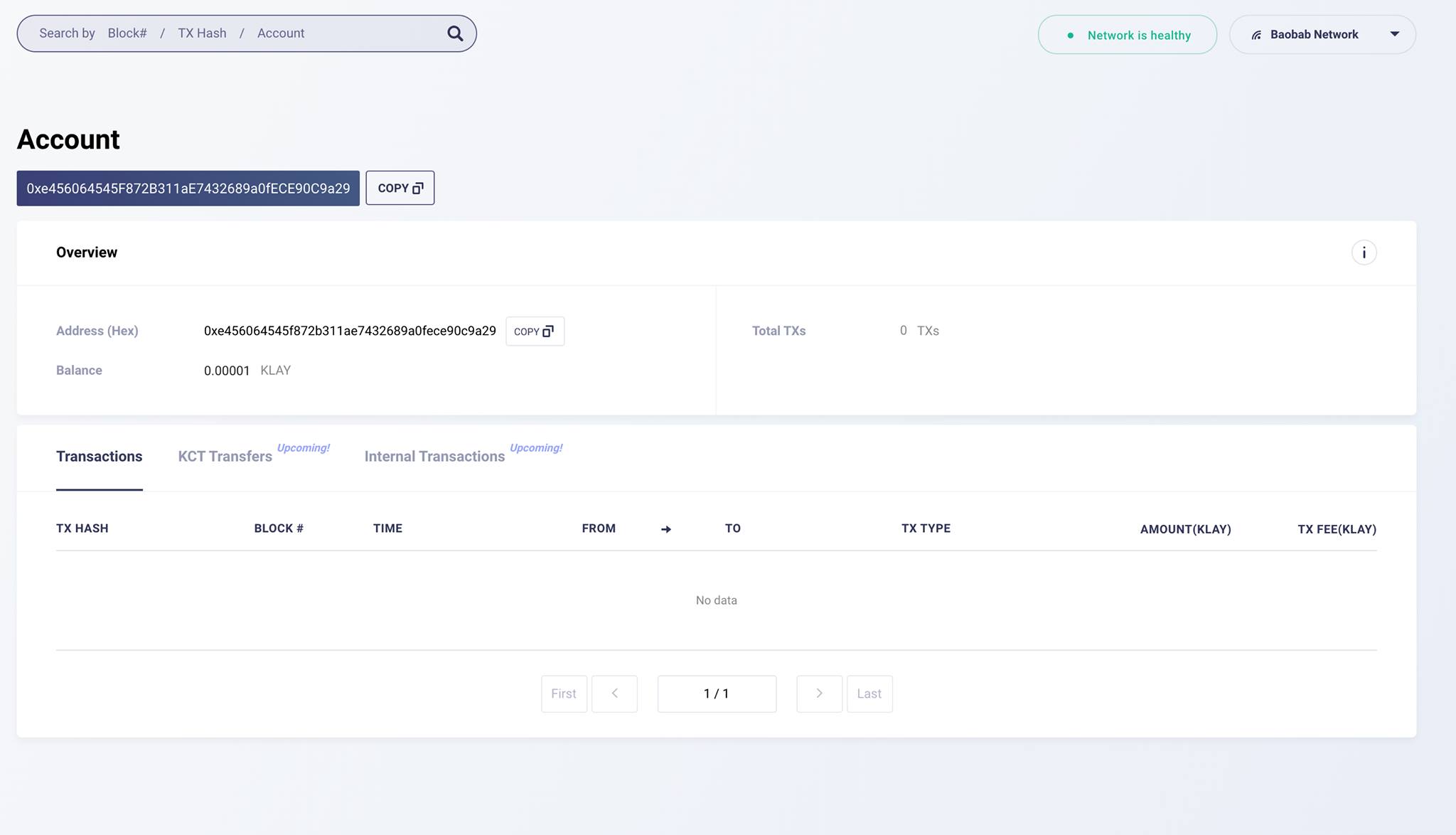Open the Baobab Network dropdown arrow

[x=1394, y=34]
